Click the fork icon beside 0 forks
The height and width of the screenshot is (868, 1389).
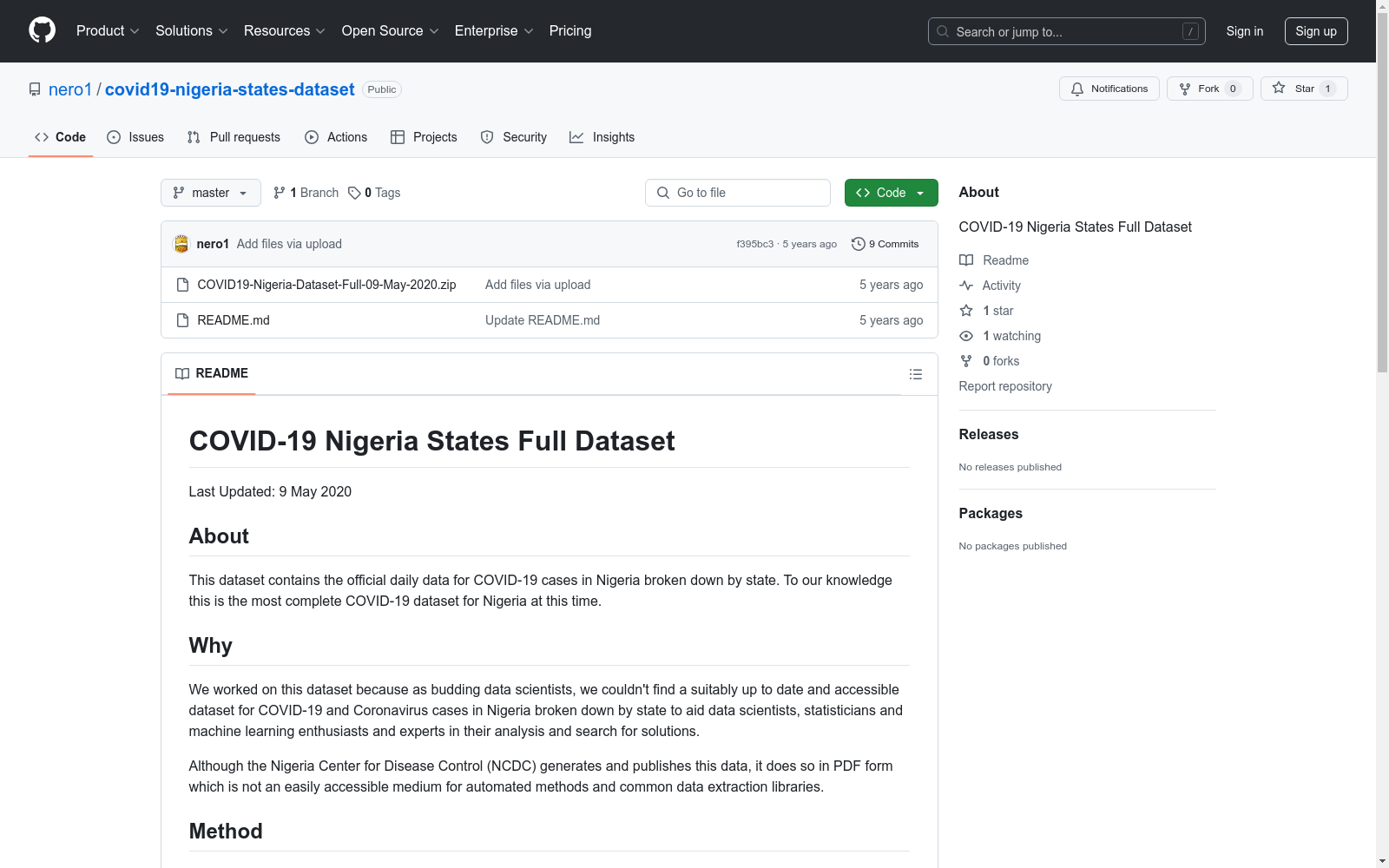tap(966, 361)
